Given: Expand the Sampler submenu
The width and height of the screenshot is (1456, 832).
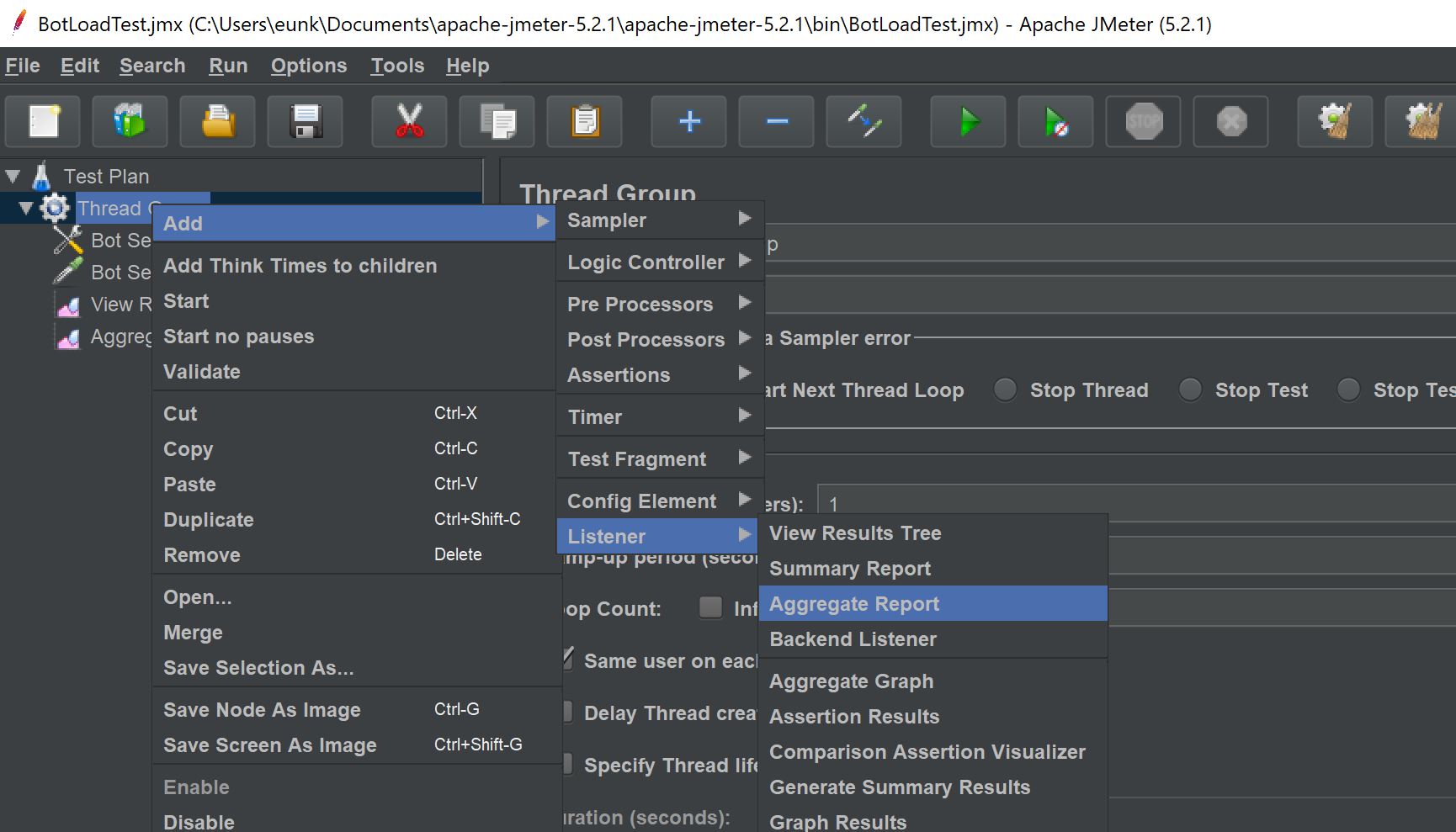Looking at the screenshot, I should (661, 220).
